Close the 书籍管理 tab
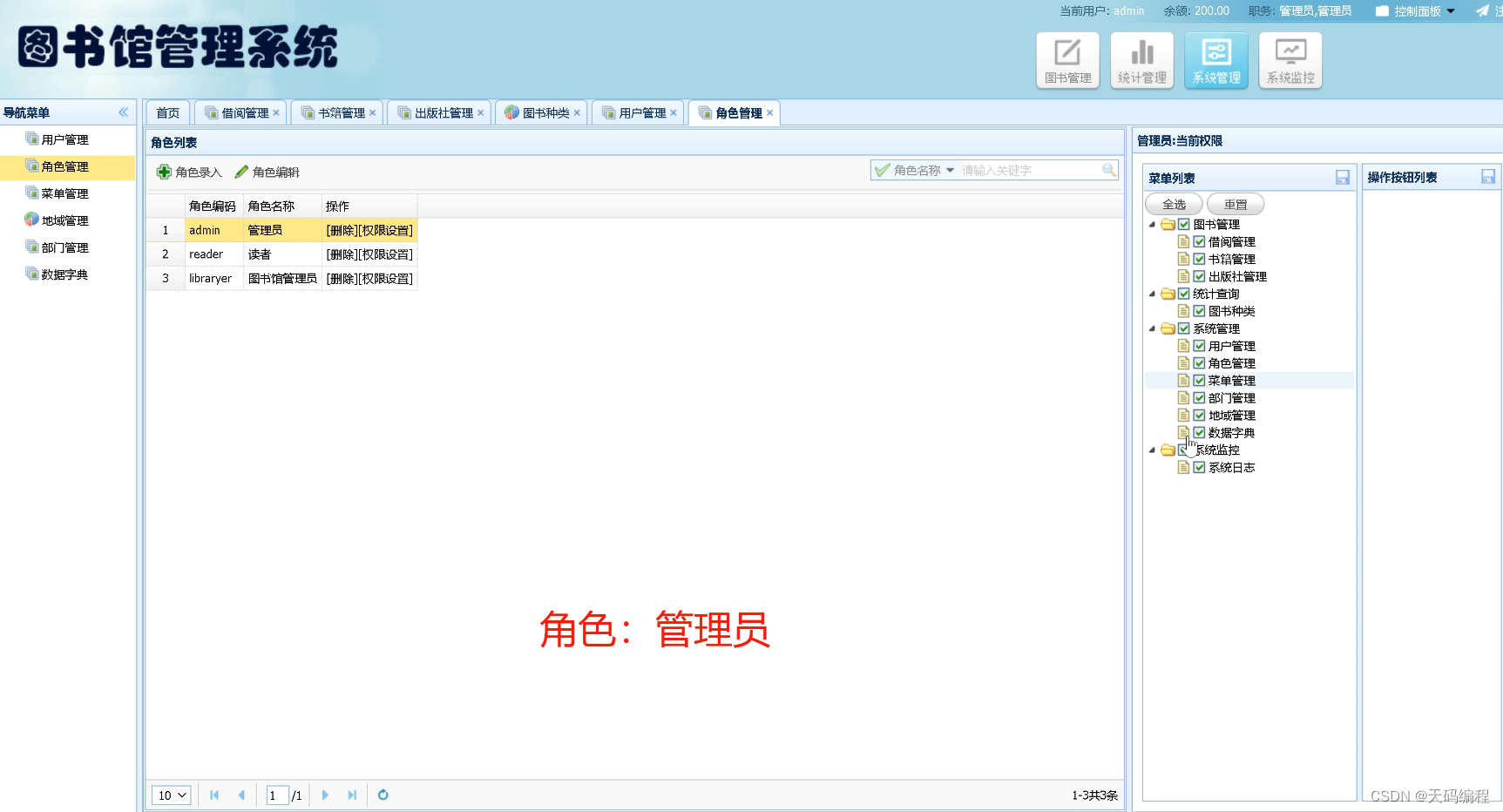 tap(373, 112)
